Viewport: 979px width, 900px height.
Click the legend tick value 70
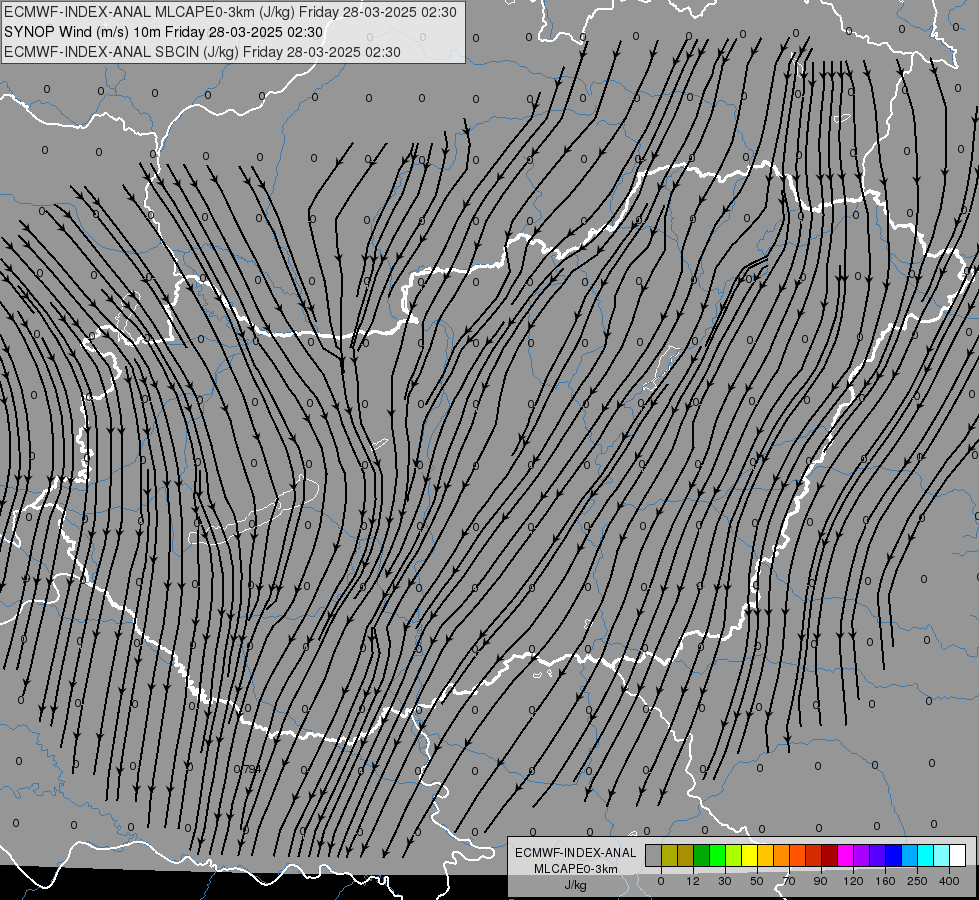tap(789, 881)
